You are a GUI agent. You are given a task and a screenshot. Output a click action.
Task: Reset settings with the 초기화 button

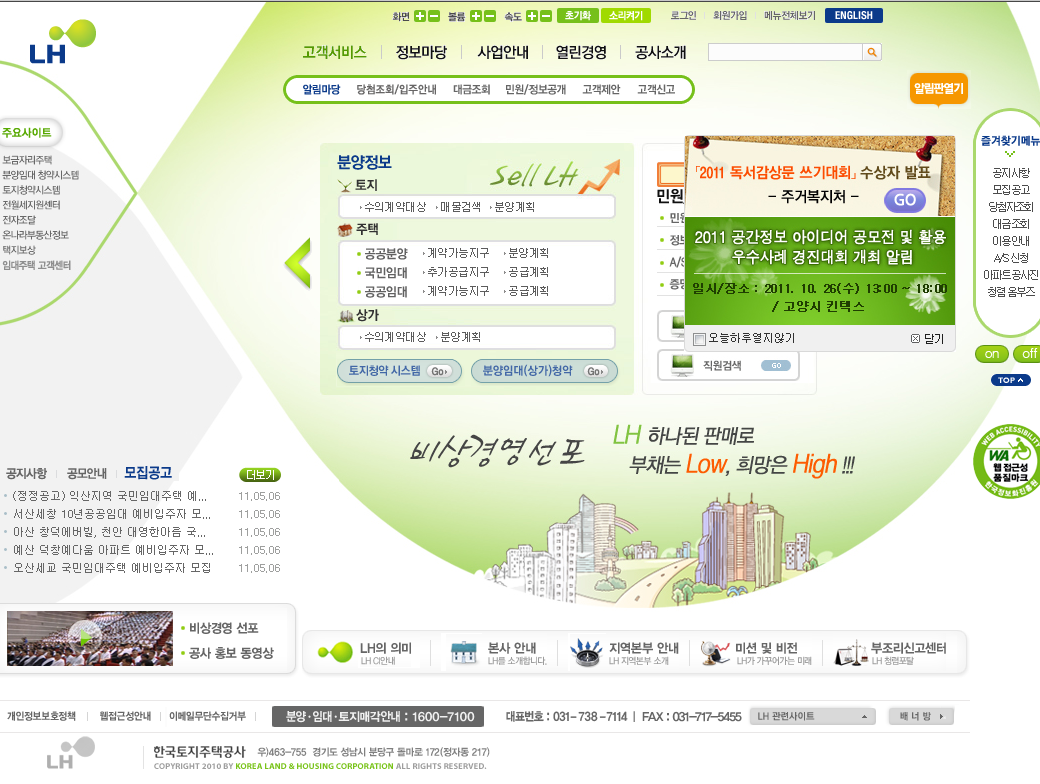(578, 16)
